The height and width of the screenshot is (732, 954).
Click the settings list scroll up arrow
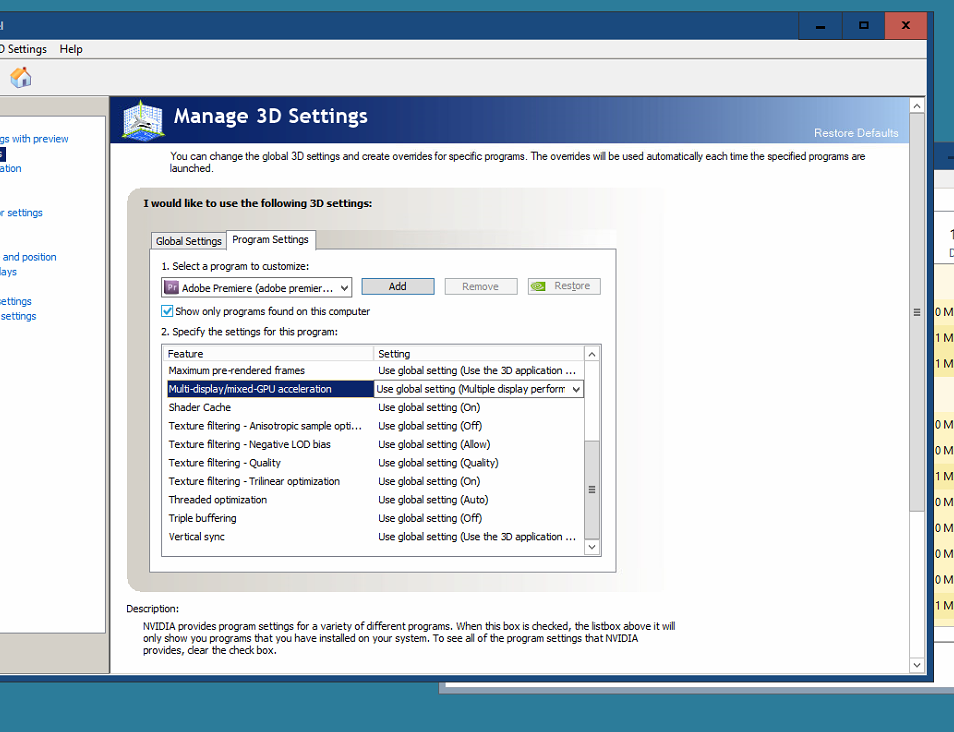coord(591,354)
